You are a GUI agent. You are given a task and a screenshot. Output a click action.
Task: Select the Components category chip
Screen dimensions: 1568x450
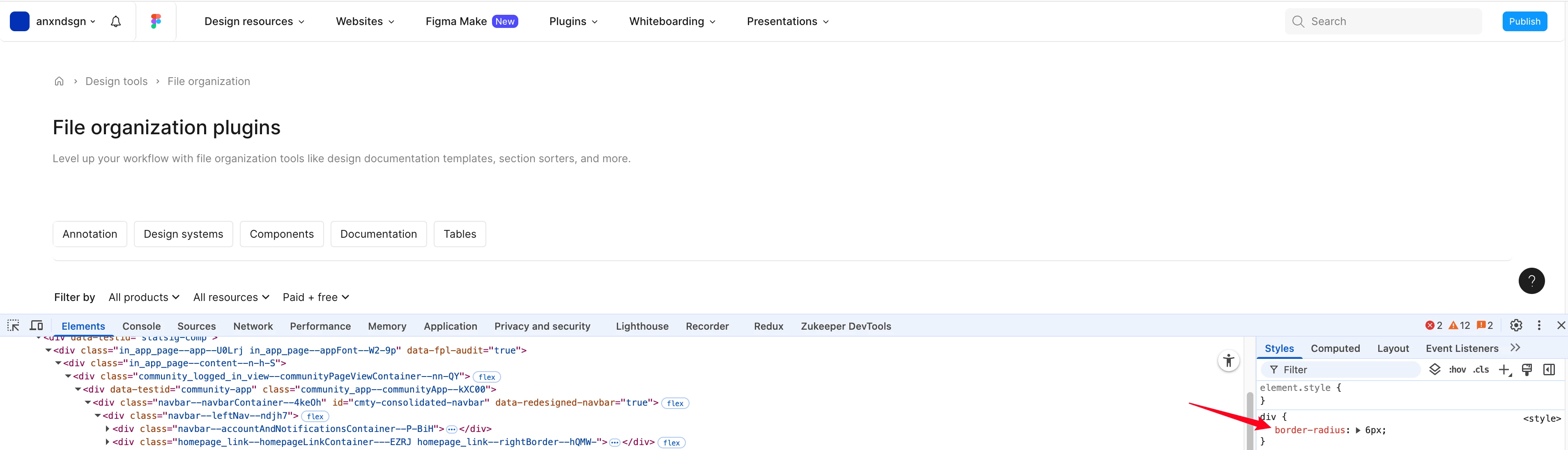pyautogui.click(x=282, y=234)
